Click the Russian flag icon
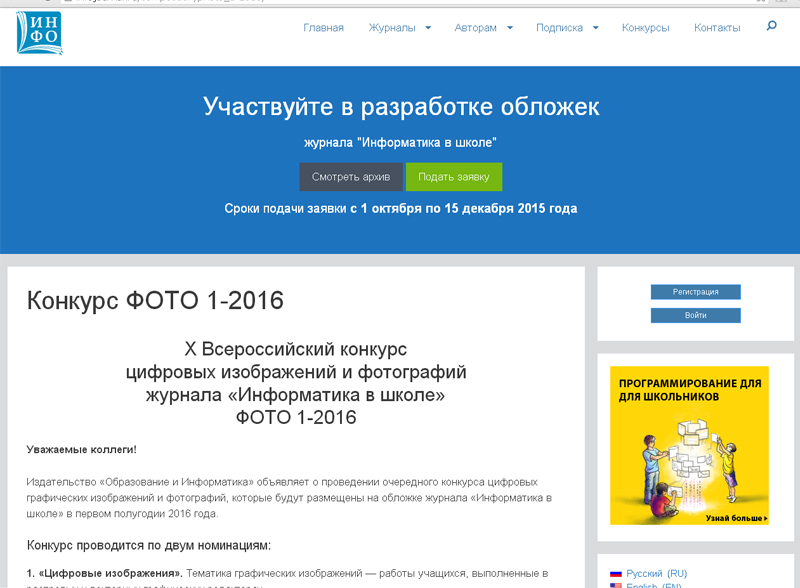Screen dimensions: 800x588 [x=616, y=574]
